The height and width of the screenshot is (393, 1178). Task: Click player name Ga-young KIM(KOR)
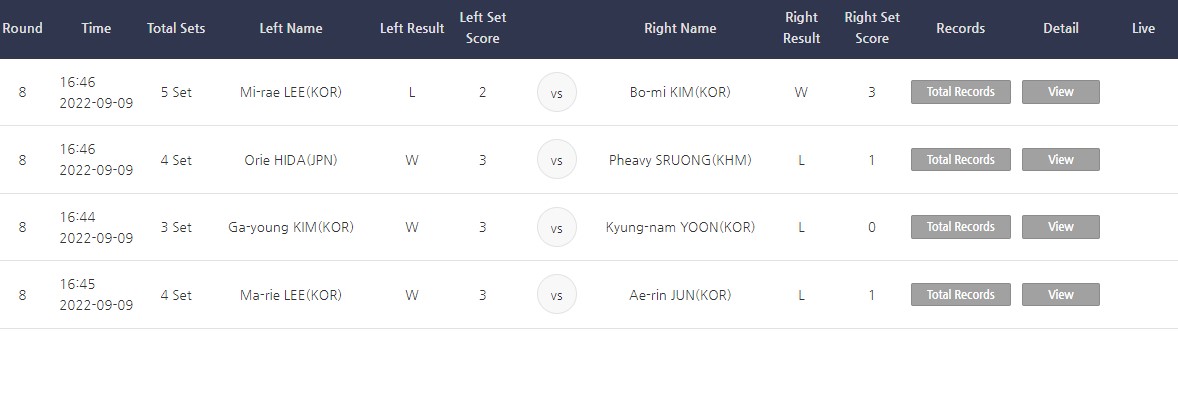click(x=291, y=227)
